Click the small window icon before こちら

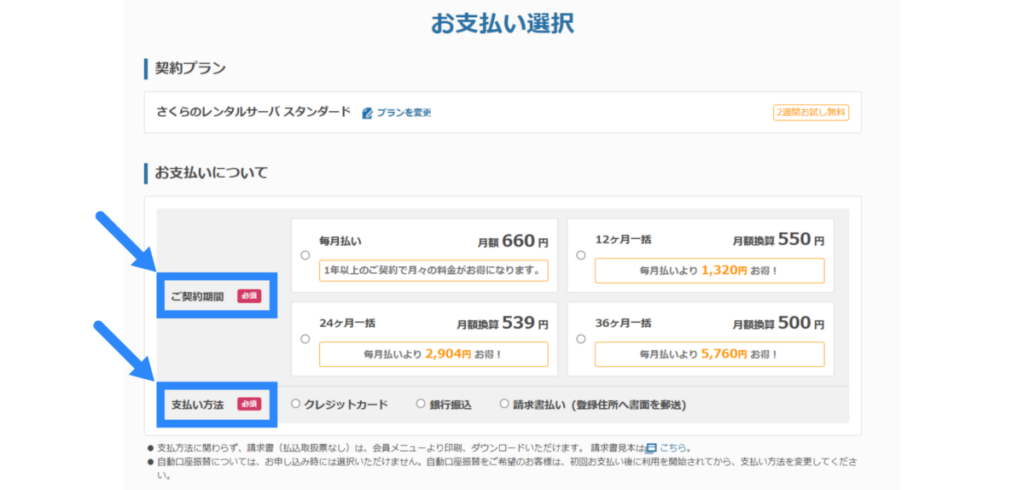651,448
